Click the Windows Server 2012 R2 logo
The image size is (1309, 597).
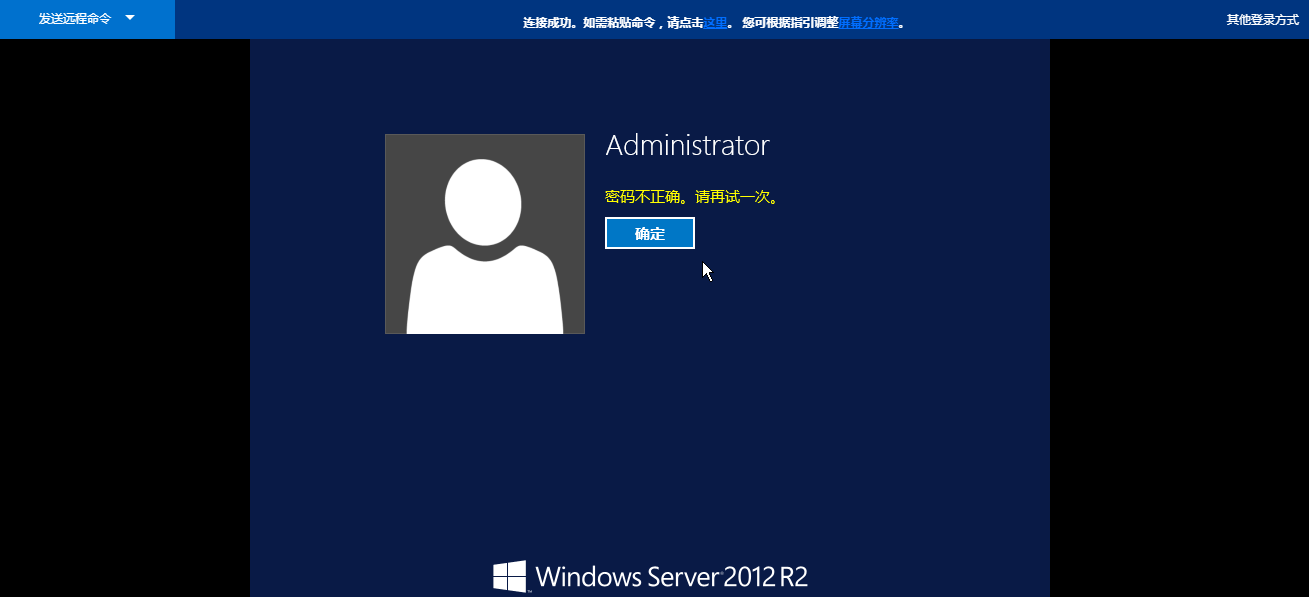pos(650,576)
